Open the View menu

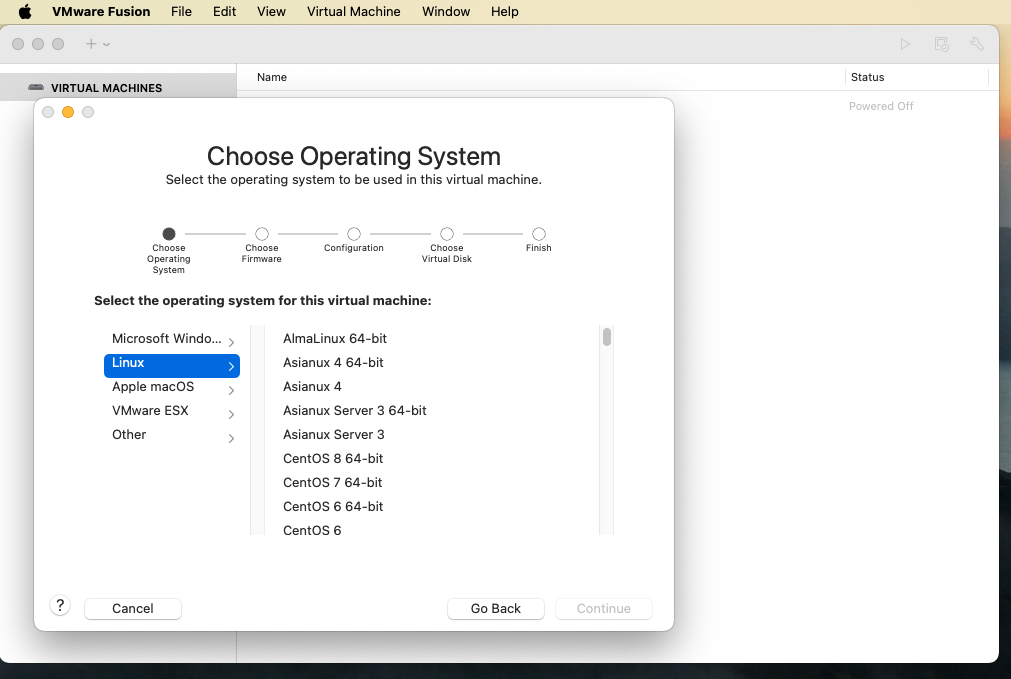tap(271, 12)
